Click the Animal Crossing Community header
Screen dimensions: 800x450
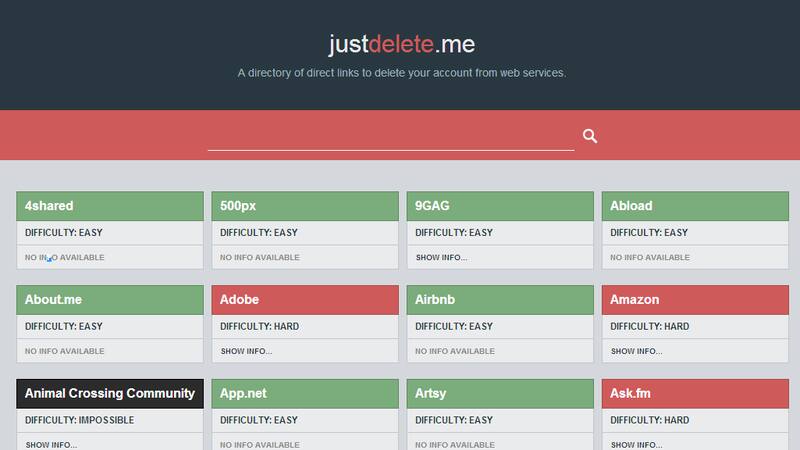click(109, 394)
